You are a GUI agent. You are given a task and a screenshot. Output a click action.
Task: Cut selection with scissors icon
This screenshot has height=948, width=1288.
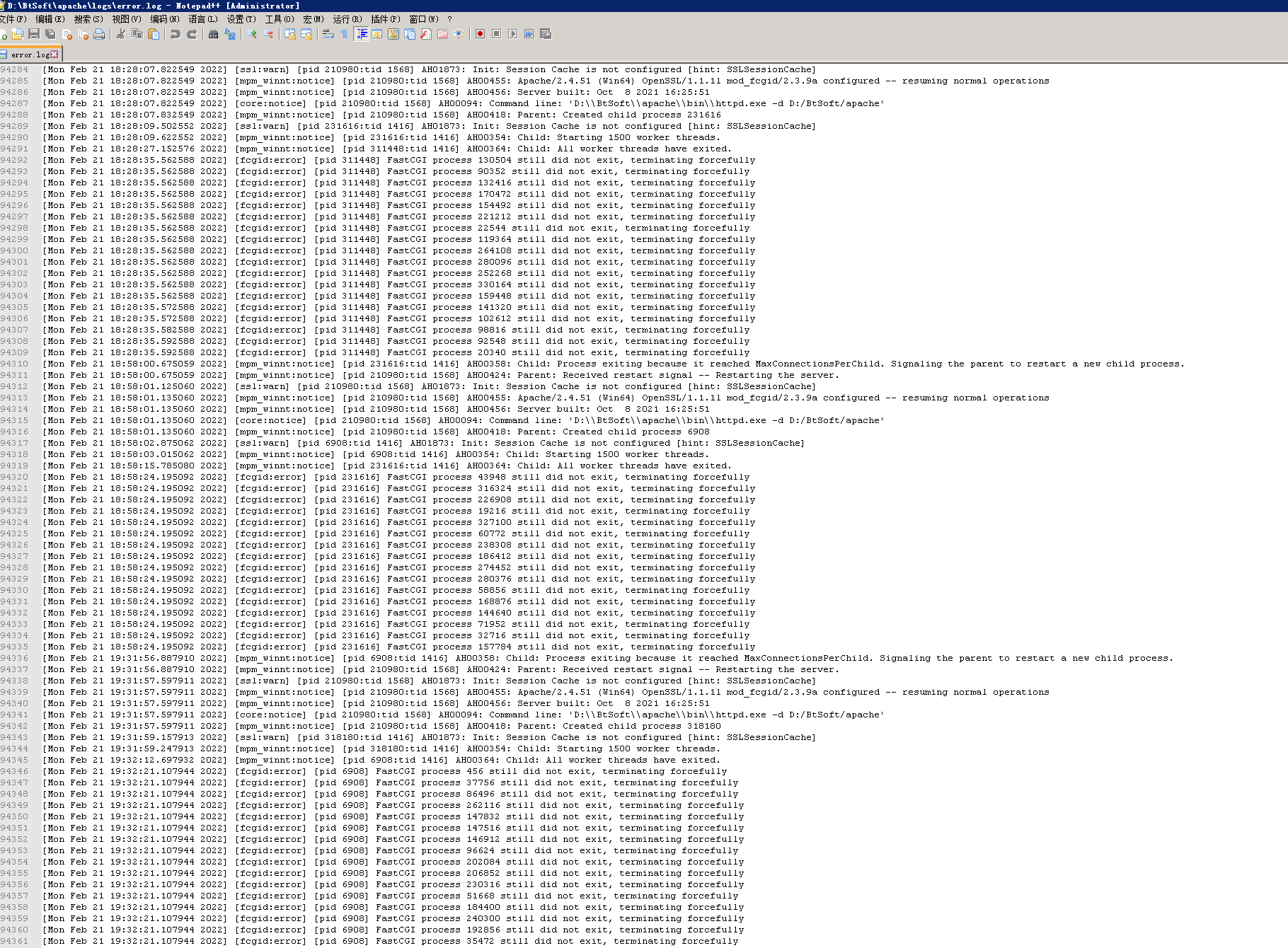coord(121,34)
